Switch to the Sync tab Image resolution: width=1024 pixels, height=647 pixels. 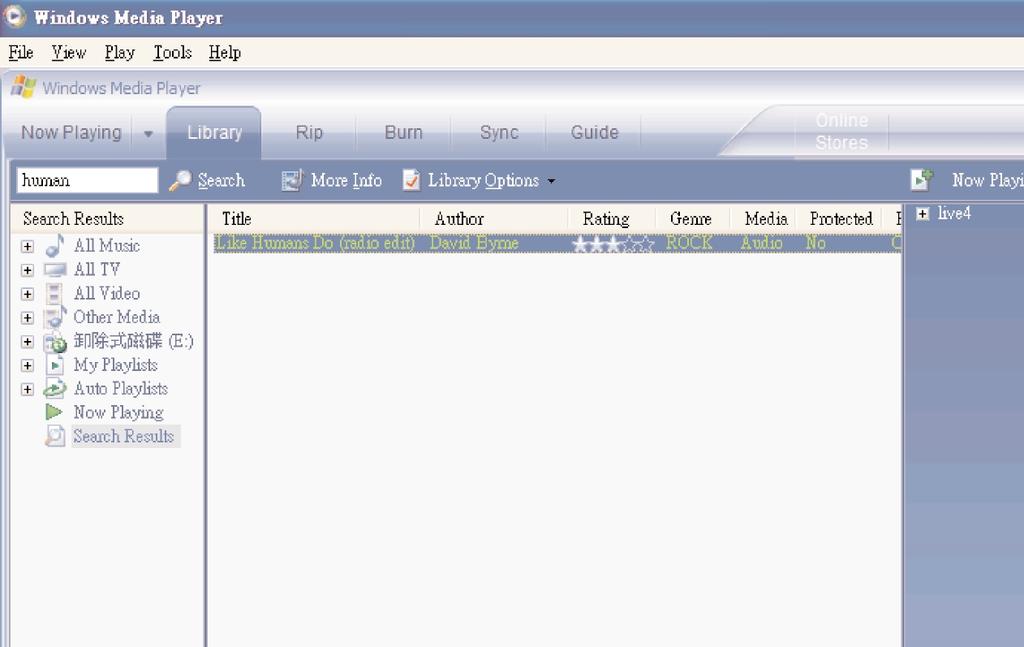[x=499, y=133]
